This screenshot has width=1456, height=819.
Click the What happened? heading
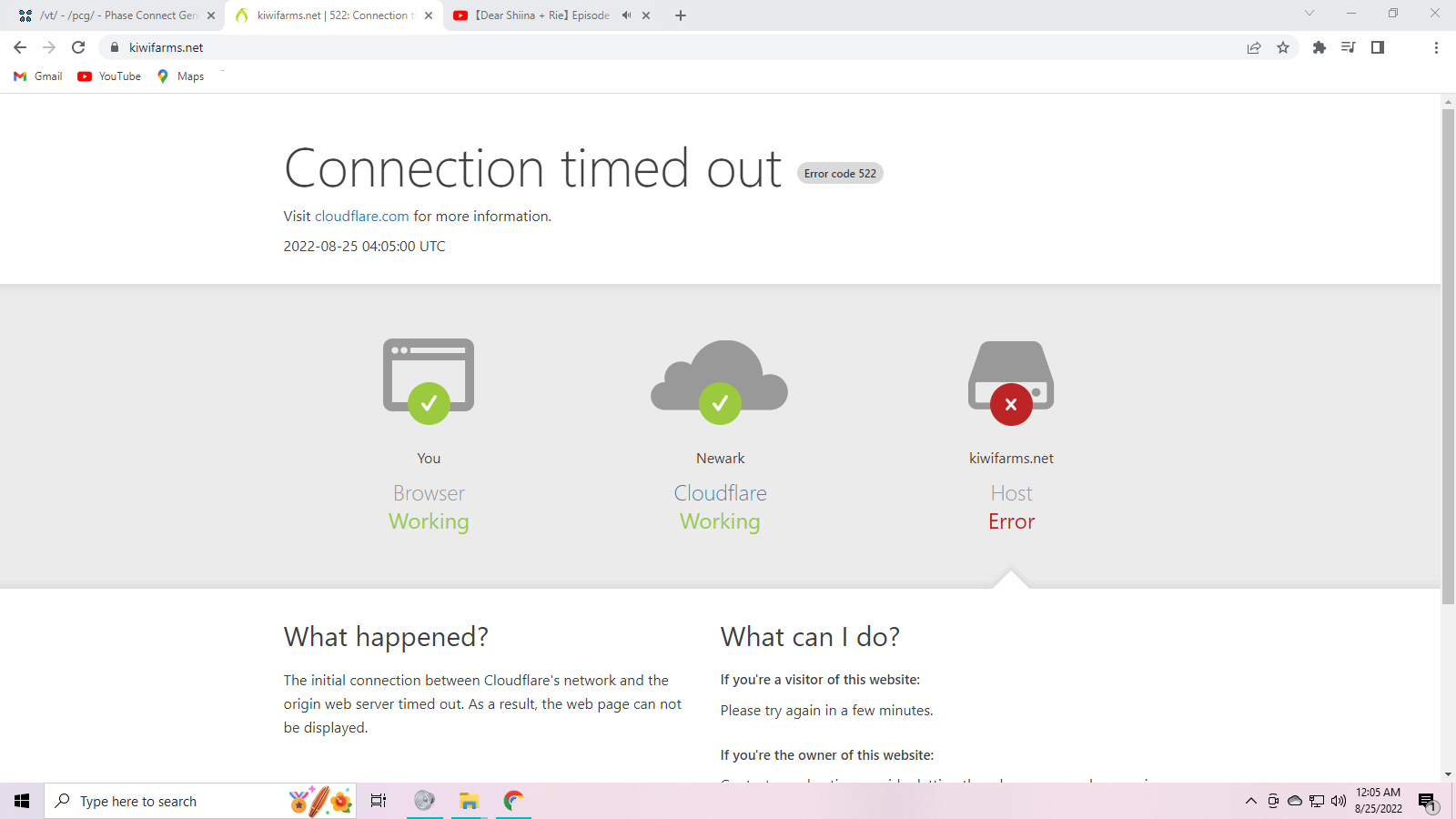386,637
